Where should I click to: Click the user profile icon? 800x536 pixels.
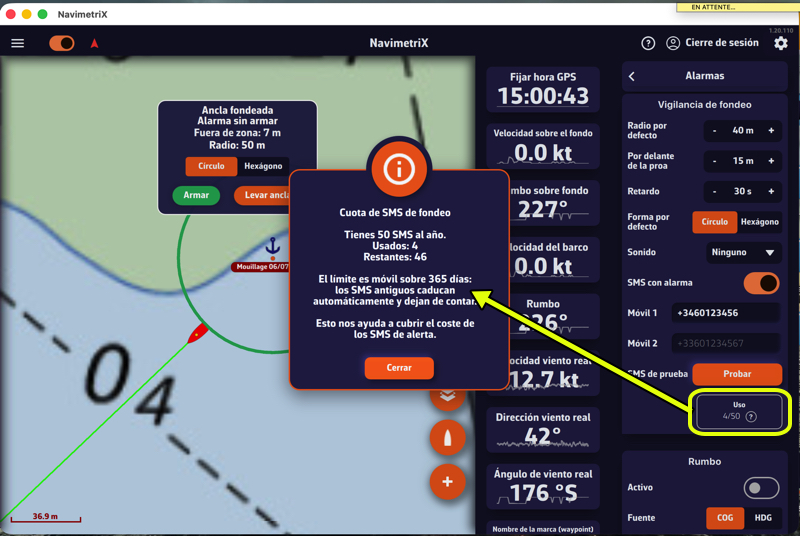[673, 43]
